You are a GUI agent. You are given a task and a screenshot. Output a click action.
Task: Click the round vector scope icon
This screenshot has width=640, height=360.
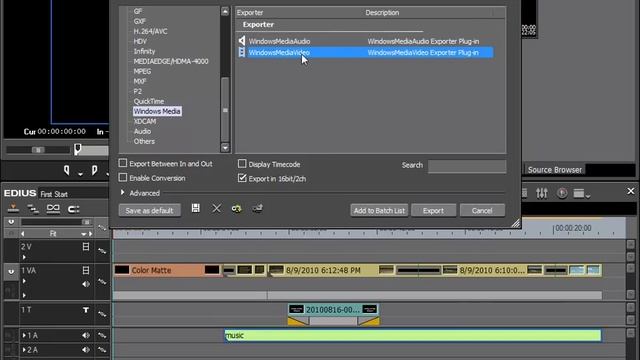click(562, 193)
